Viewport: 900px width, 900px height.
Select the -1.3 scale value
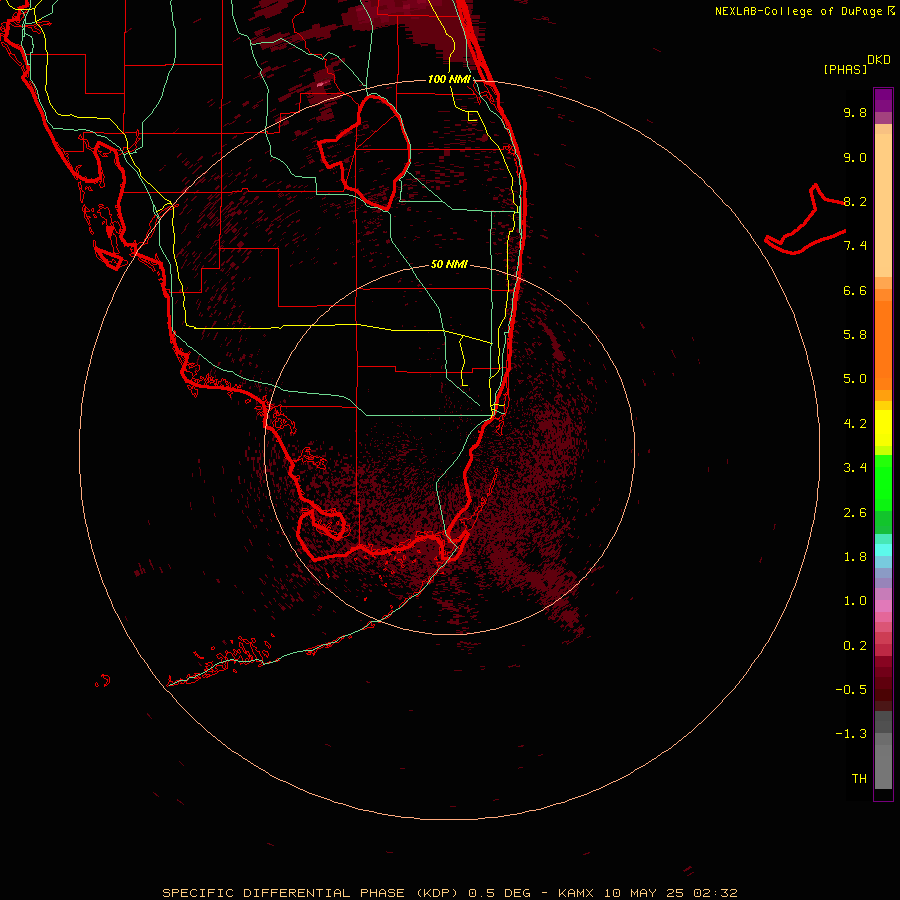(x=851, y=734)
